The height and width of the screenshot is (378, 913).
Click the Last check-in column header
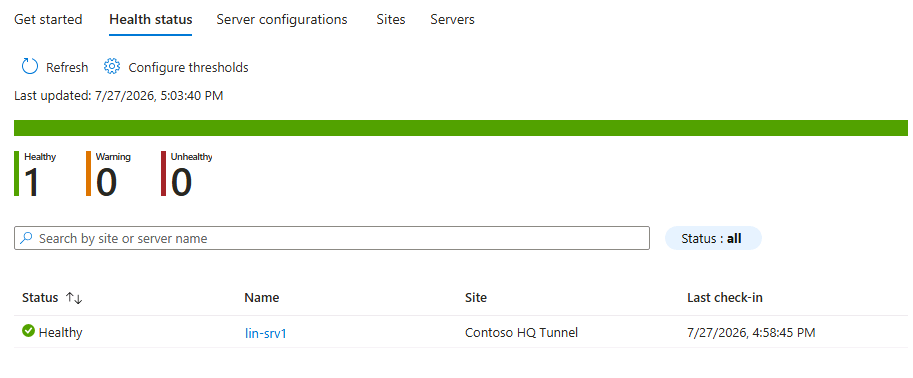[x=725, y=298]
